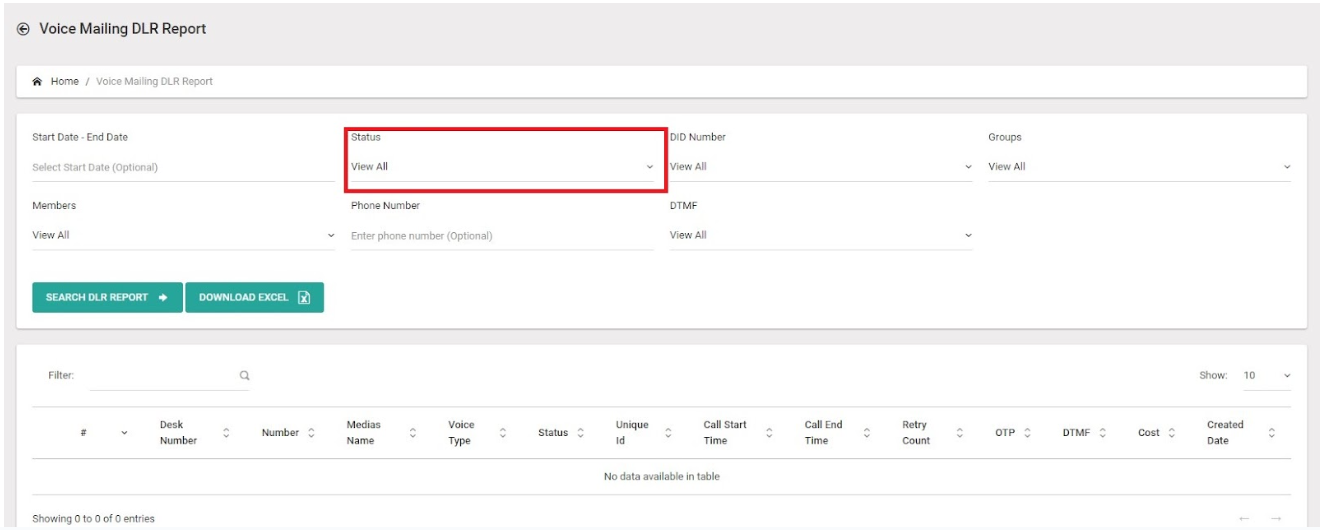Click sort arrows on Cost column
Image resolution: width=1320 pixels, height=530 pixels.
[x=1171, y=433]
